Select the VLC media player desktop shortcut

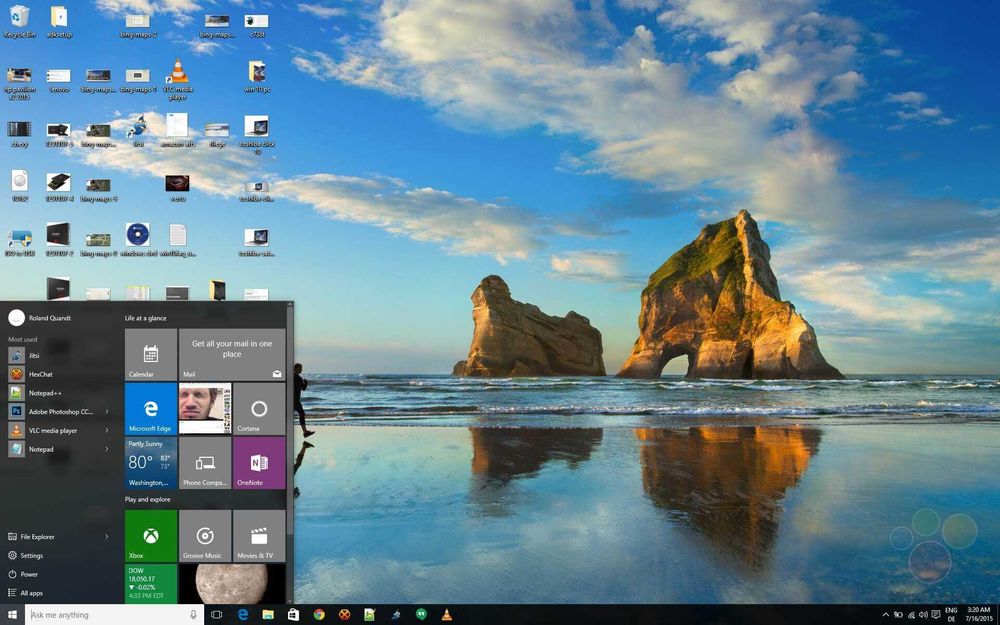point(178,80)
